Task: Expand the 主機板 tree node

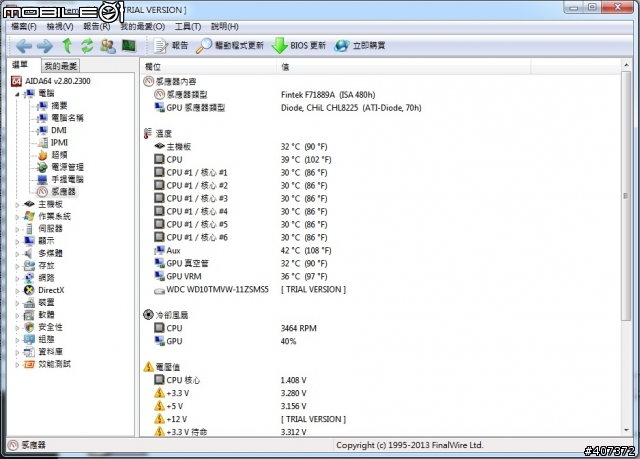Action: click(x=17, y=204)
